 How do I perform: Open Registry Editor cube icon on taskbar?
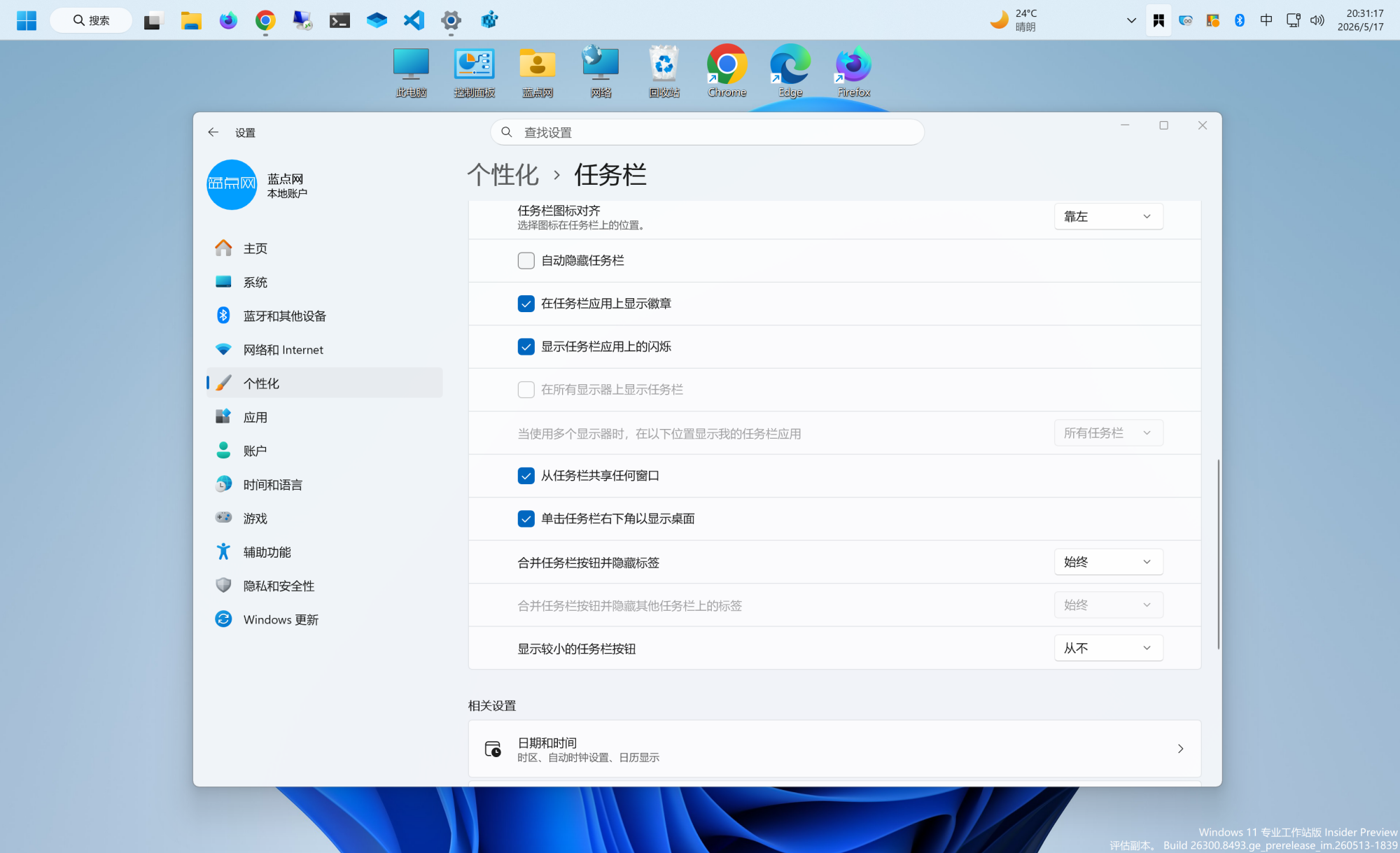[489, 20]
